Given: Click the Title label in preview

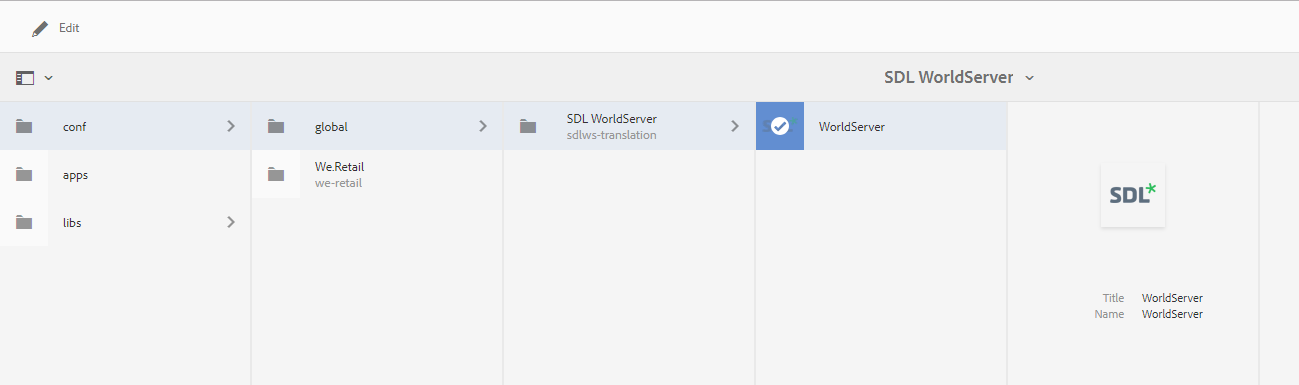Looking at the screenshot, I should (1113, 298).
